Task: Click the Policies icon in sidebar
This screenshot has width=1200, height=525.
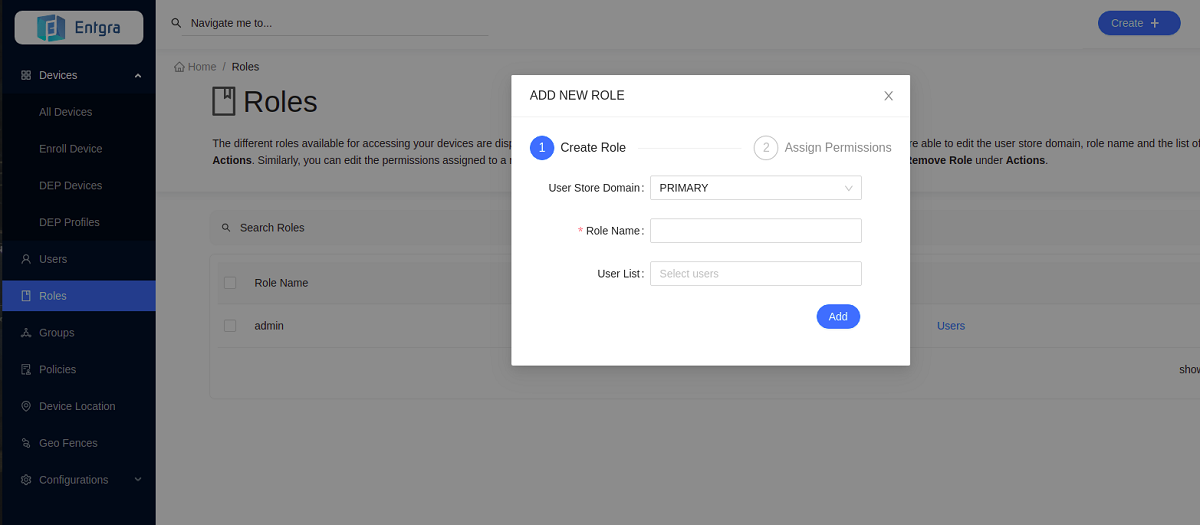Action: coord(26,370)
